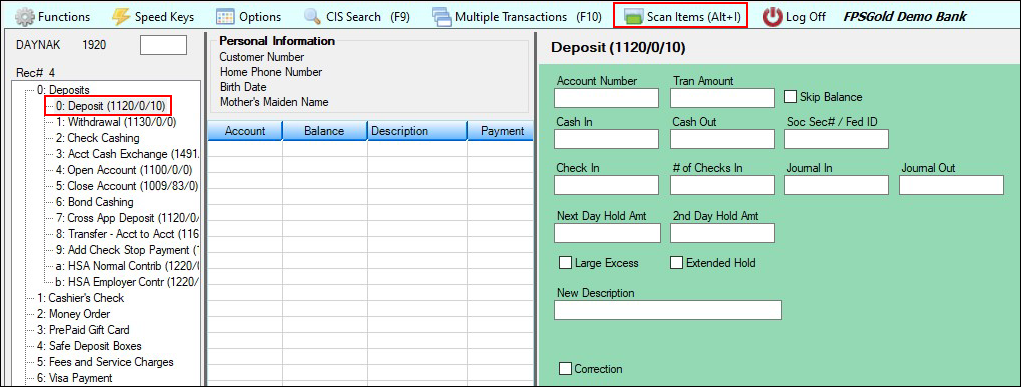The height and width of the screenshot is (387, 1021).
Task: Click the Rec# 4 label
Action: point(35,73)
